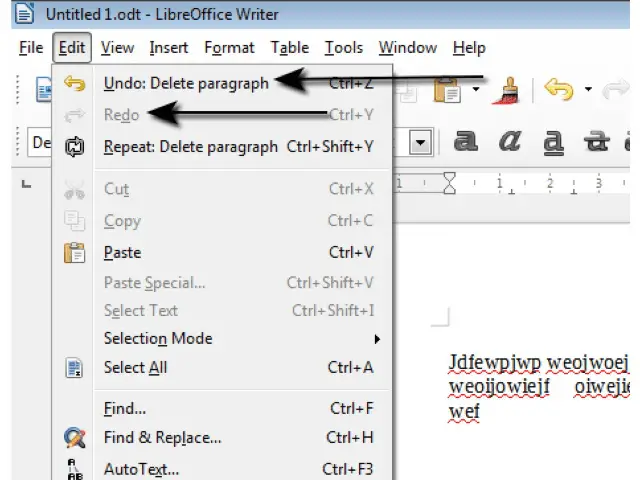Toggle Bold formatting
The image size is (640, 480).
(x=466, y=141)
